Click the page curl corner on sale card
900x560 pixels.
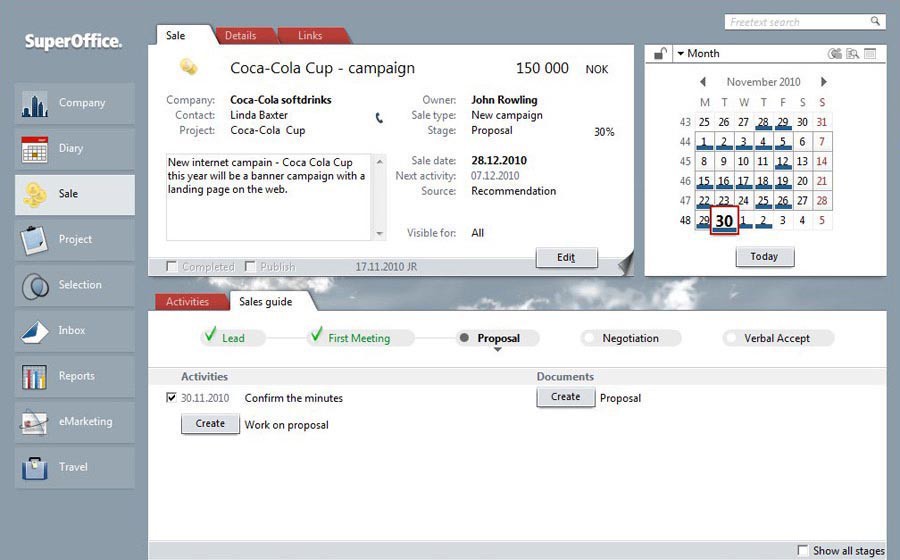click(x=626, y=264)
